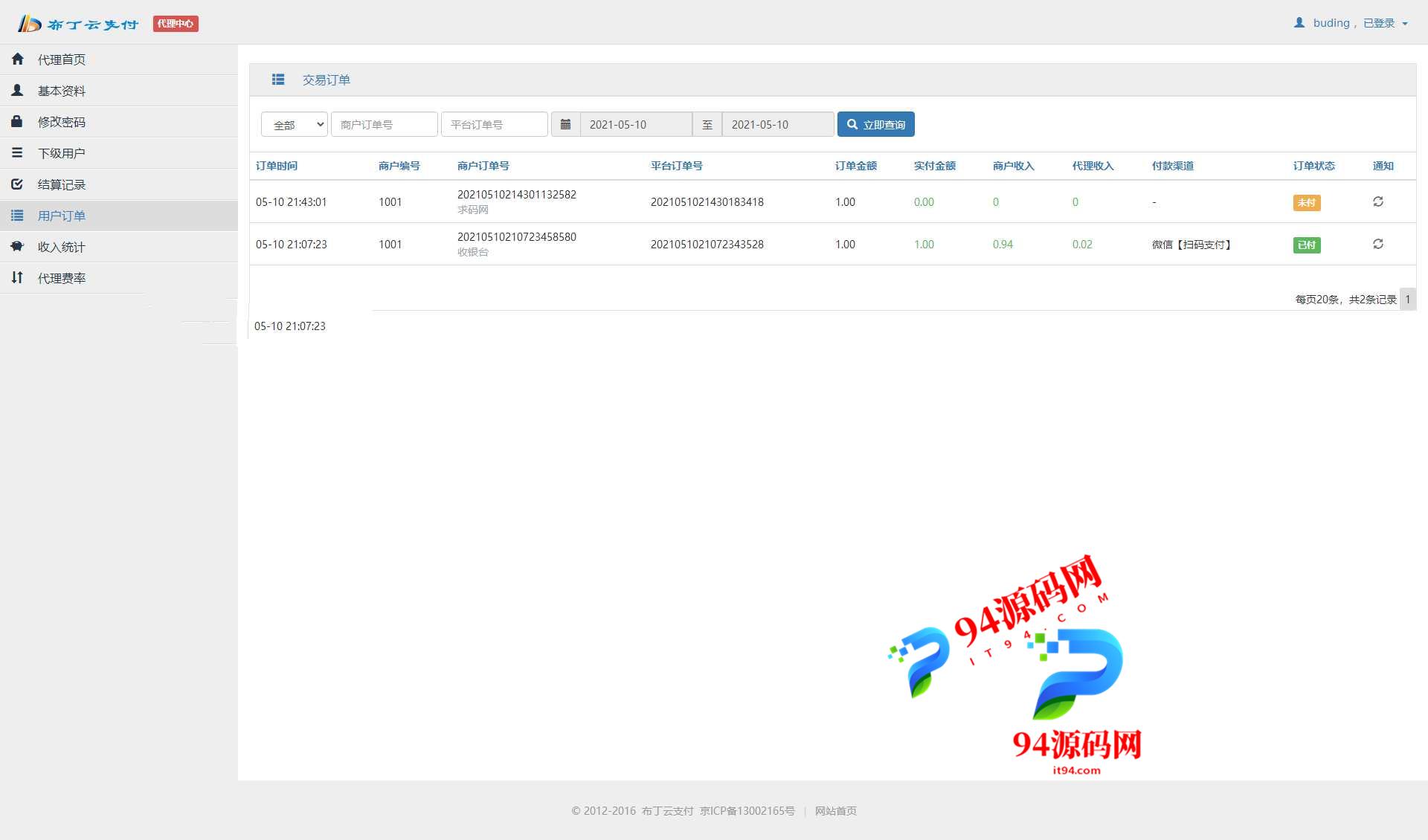Select merchant order 20210510210723458580

pos(517,236)
